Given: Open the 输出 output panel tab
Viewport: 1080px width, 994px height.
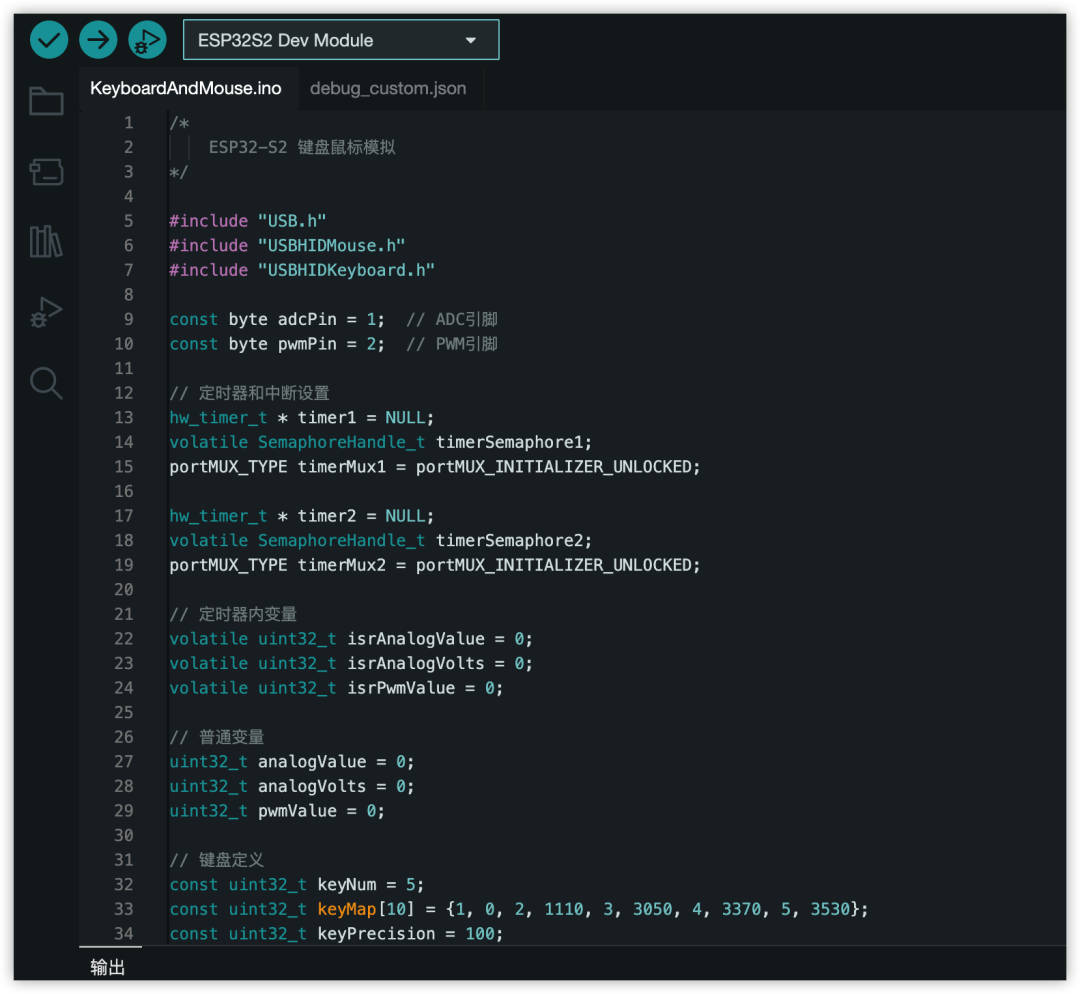Looking at the screenshot, I should pyautogui.click(x=108, y=966).
